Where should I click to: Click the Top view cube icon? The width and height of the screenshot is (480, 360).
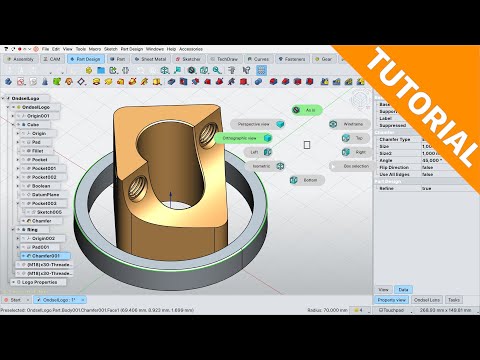click(x=346, y=138)
